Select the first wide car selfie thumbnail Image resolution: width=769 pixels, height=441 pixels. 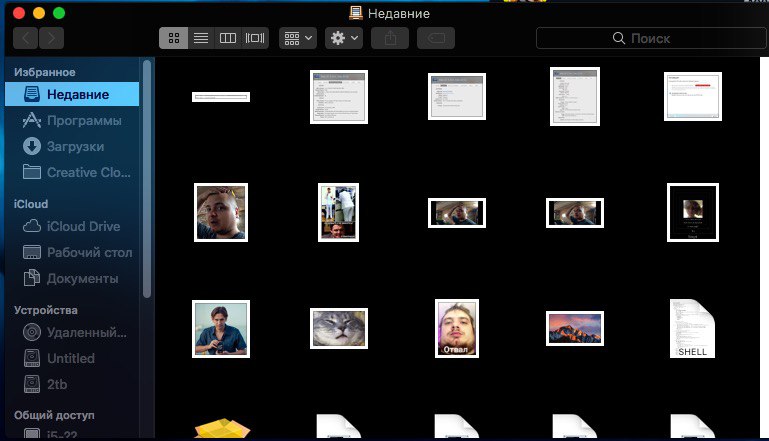coord(457,213)
